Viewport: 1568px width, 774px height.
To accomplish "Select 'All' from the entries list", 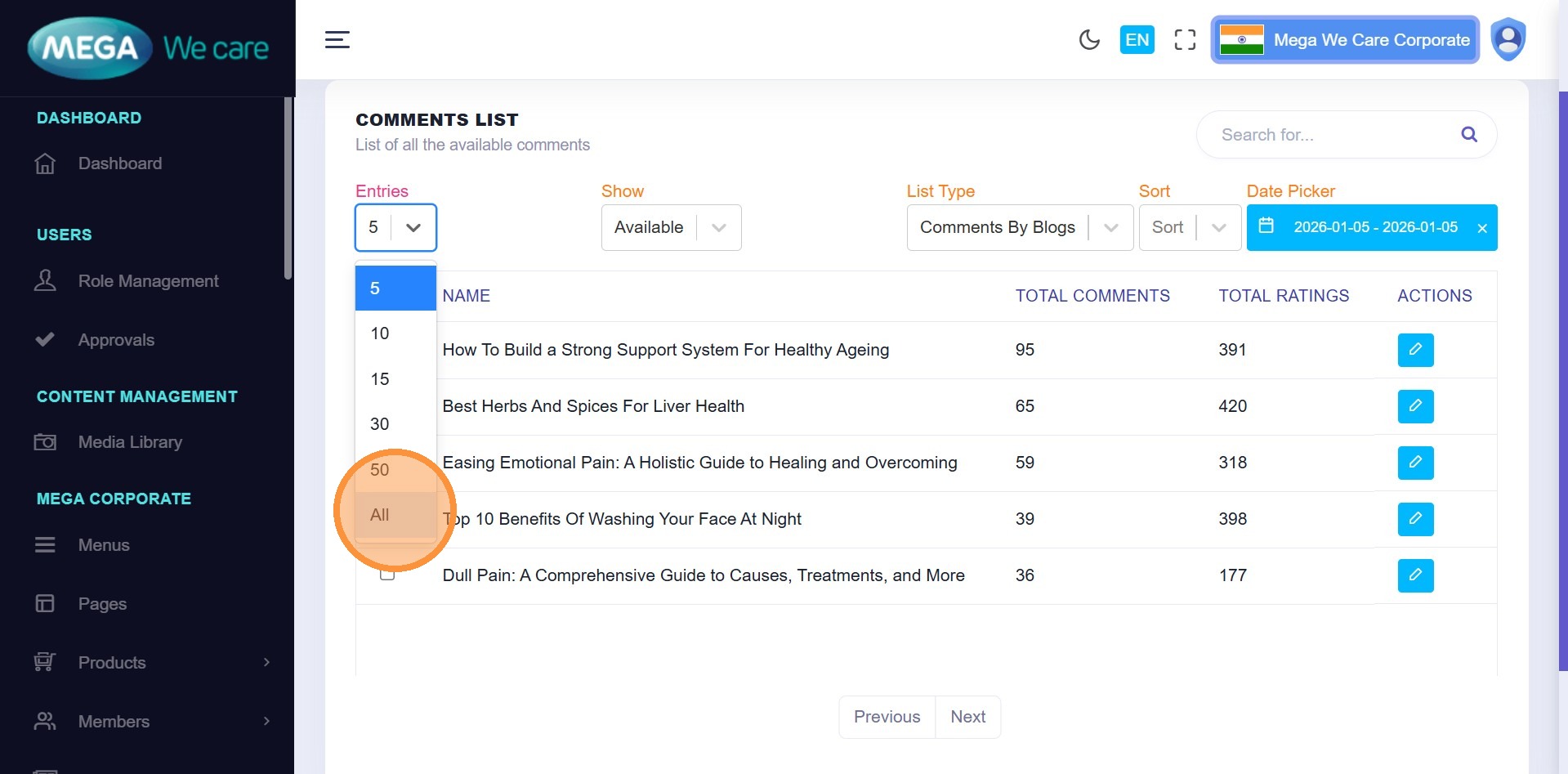I will (x=380, y=515).
